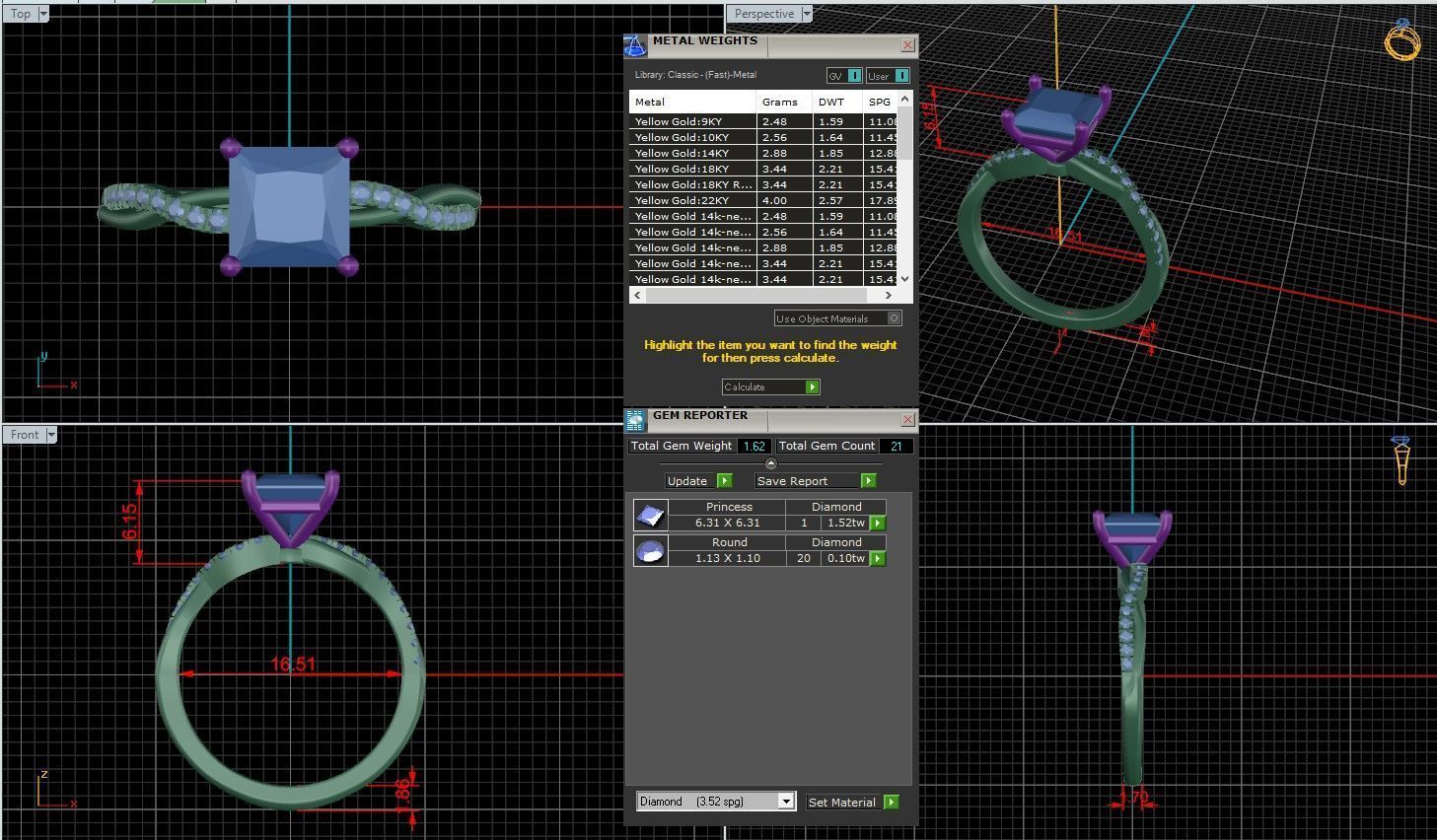The image size is (1437, 840).
Task: Close the Metal Weights panel
Action: [x=907, y=45]
